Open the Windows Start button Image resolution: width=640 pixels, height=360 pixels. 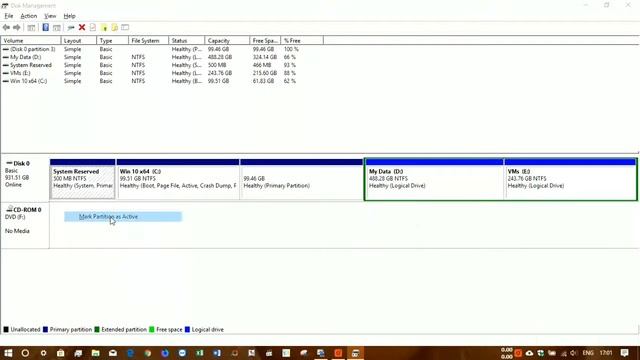pyautogui.click(x=8, y=353)
